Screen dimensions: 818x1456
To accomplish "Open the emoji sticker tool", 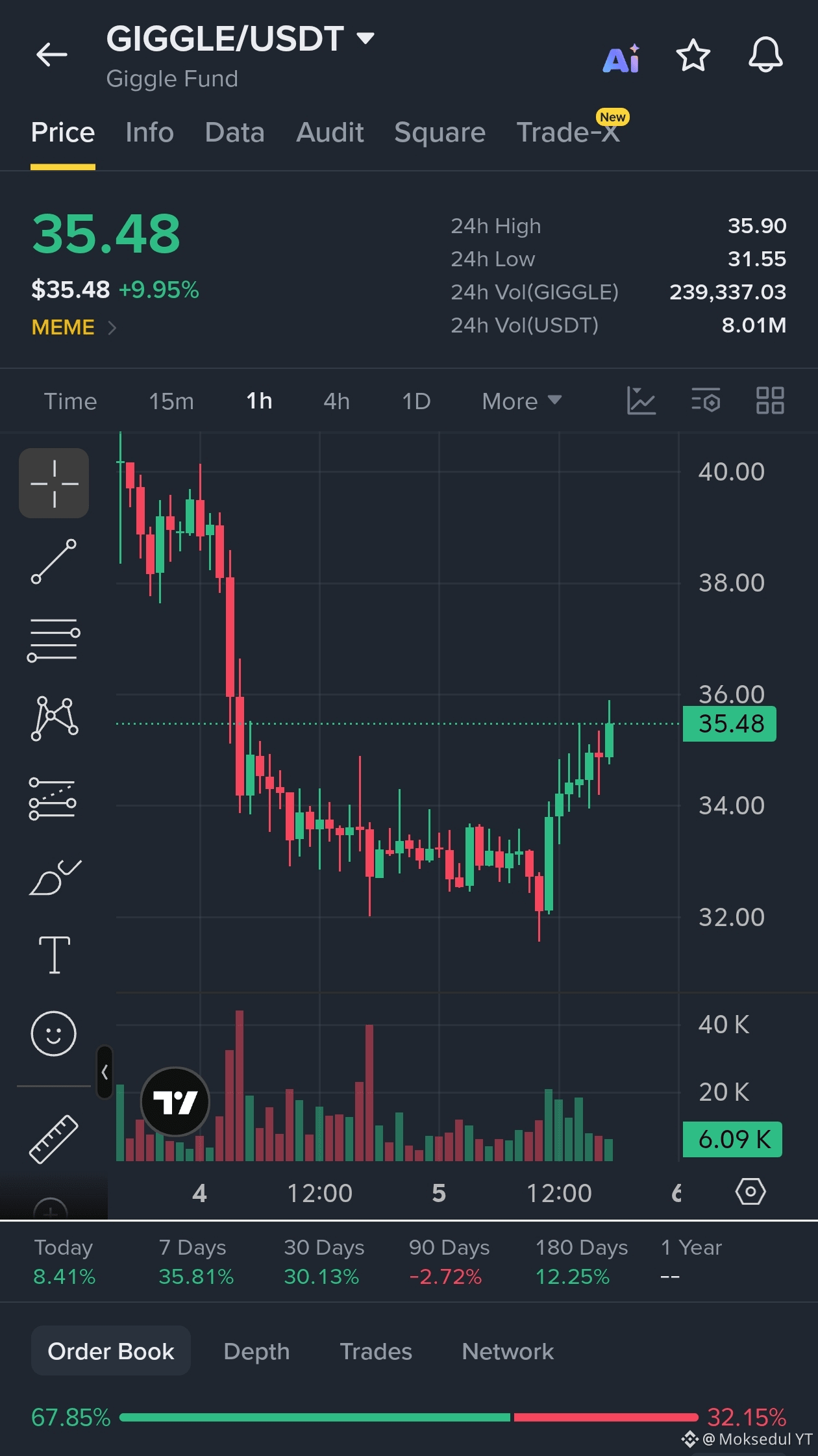I will coord(54,1033).
